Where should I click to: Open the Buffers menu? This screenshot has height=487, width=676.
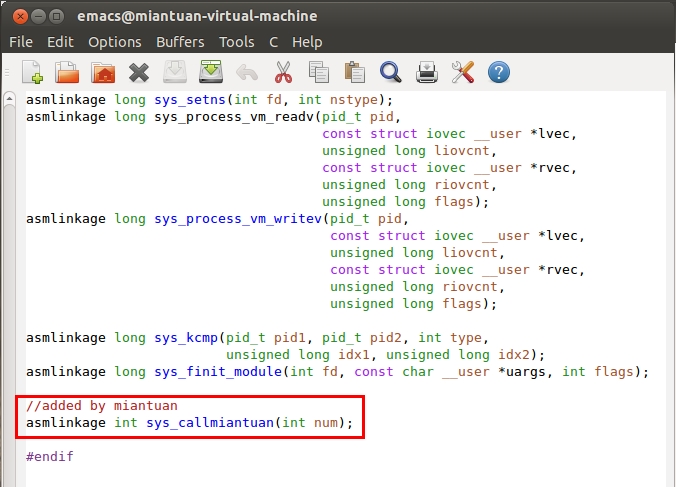[x=180, y=42]
